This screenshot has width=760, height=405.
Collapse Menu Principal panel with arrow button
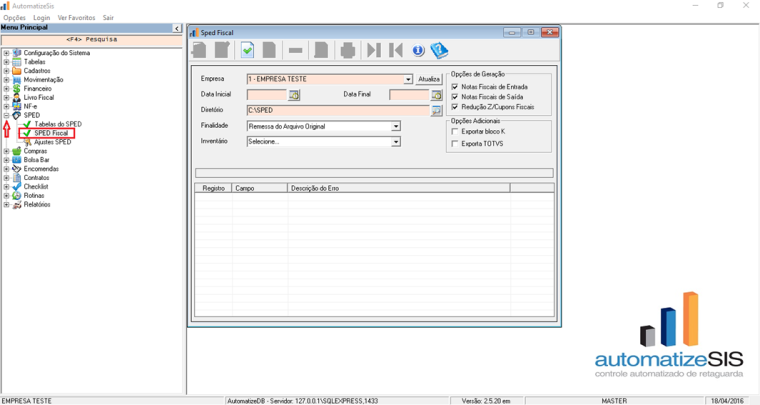click(177, 29)
